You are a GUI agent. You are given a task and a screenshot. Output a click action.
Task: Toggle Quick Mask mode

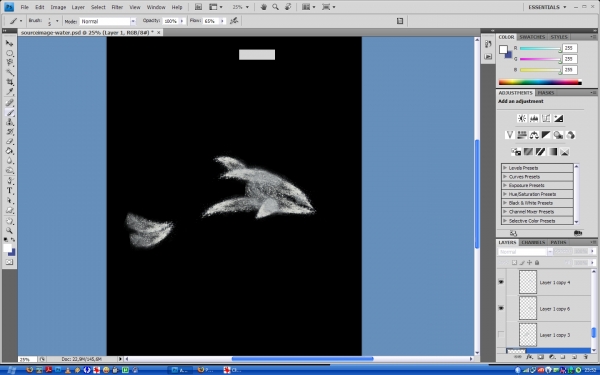(10, 262)
